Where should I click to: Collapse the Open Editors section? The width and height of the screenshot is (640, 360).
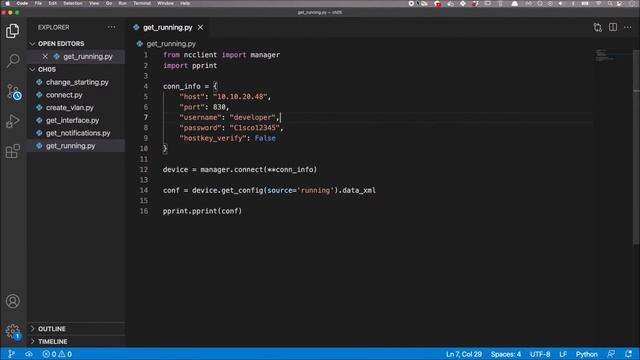pos(32,44)
